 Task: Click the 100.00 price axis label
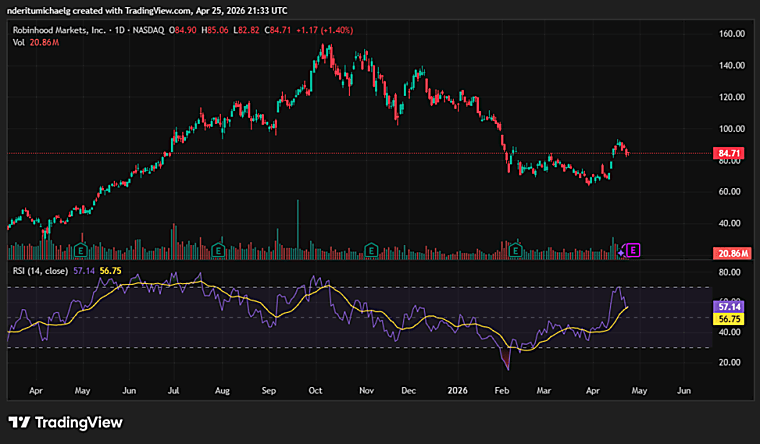732,129
